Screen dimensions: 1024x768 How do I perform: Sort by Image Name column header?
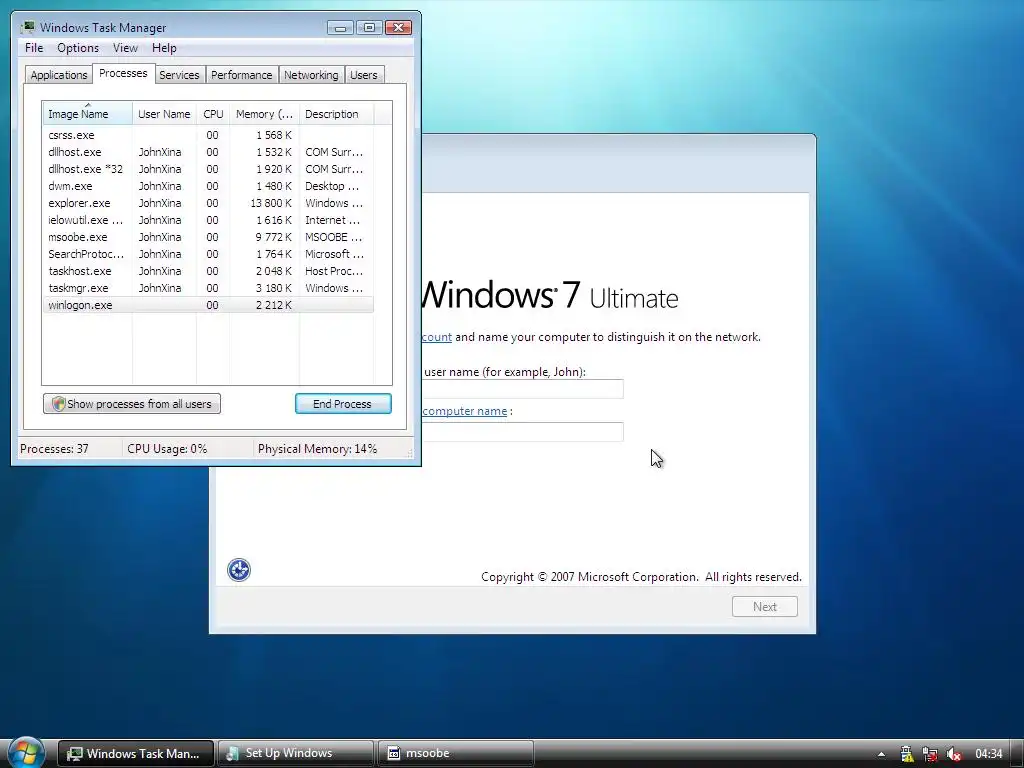tap(88, 114)
